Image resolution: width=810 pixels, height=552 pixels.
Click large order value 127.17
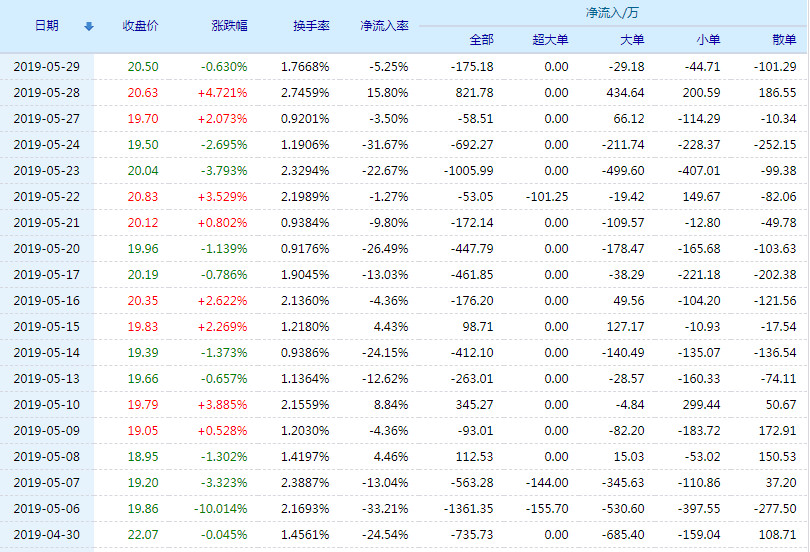click(x=625, y=326)
